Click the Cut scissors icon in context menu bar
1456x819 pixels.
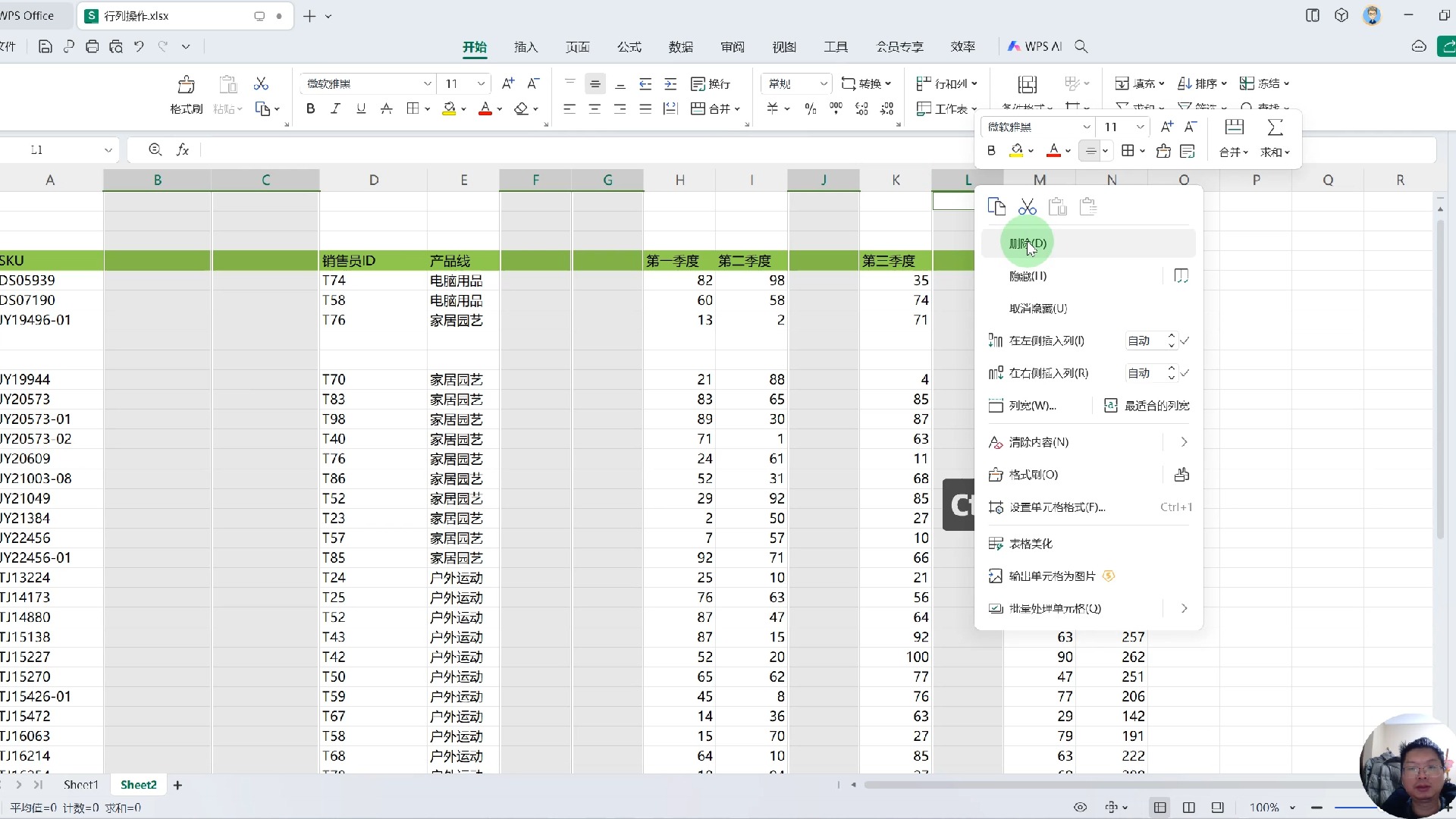pyautogui.click(x=1028, y=206)
